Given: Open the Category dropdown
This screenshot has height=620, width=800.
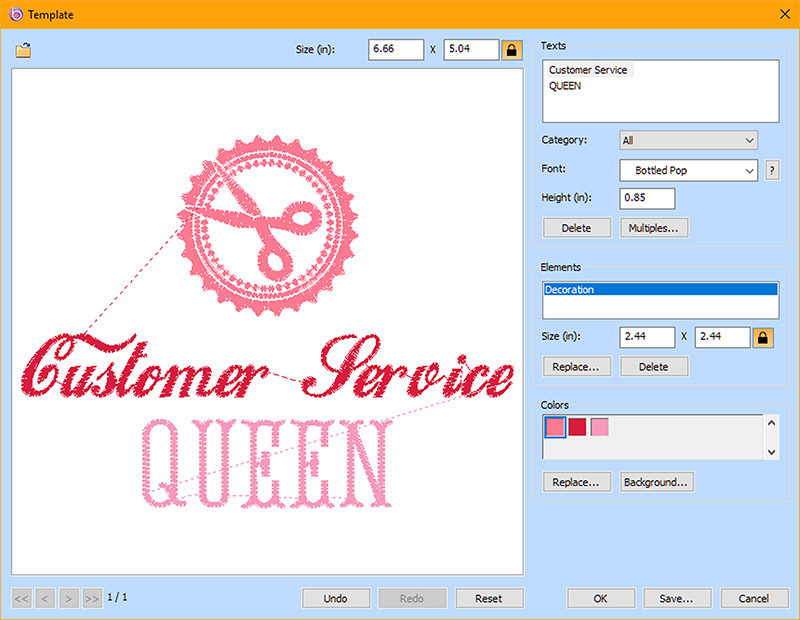Looking at the screenshot, I should click(x=688, y=141).
